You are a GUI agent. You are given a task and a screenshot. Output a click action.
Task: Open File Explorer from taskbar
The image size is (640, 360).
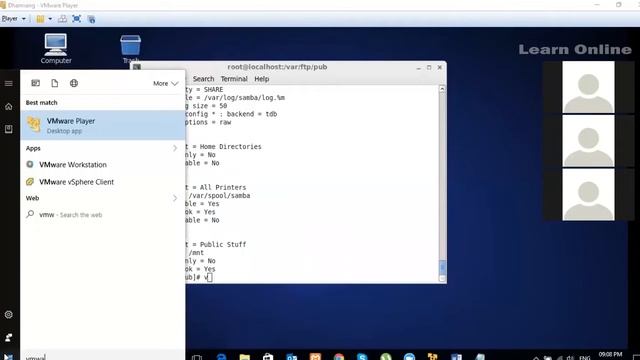[x=244, y=357]
